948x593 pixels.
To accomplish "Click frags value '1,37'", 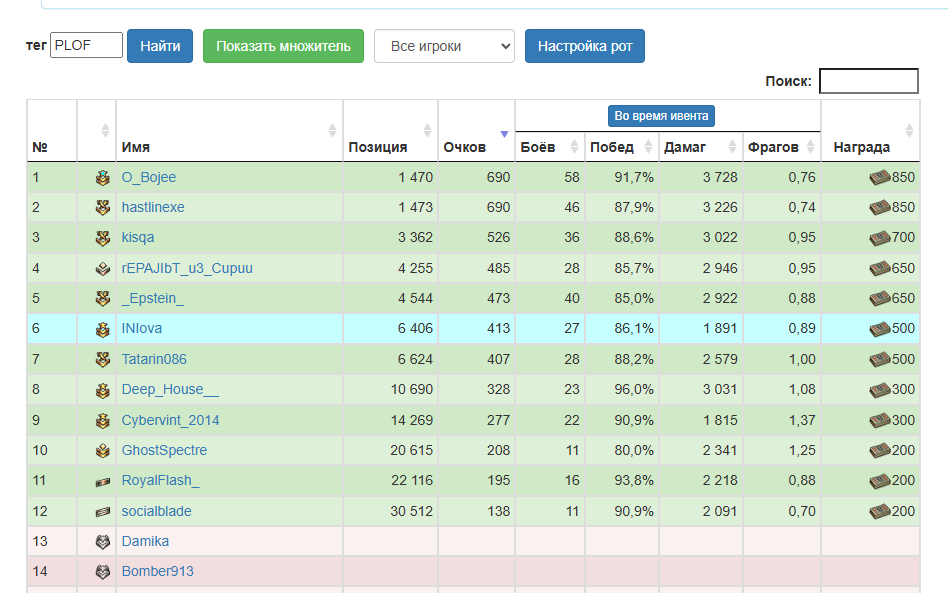I will (802, 421).
